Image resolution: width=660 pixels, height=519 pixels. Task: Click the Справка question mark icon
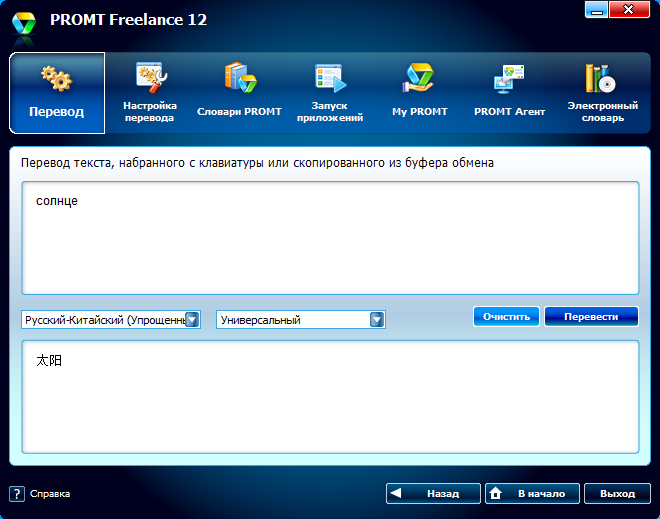click(17, 493)
